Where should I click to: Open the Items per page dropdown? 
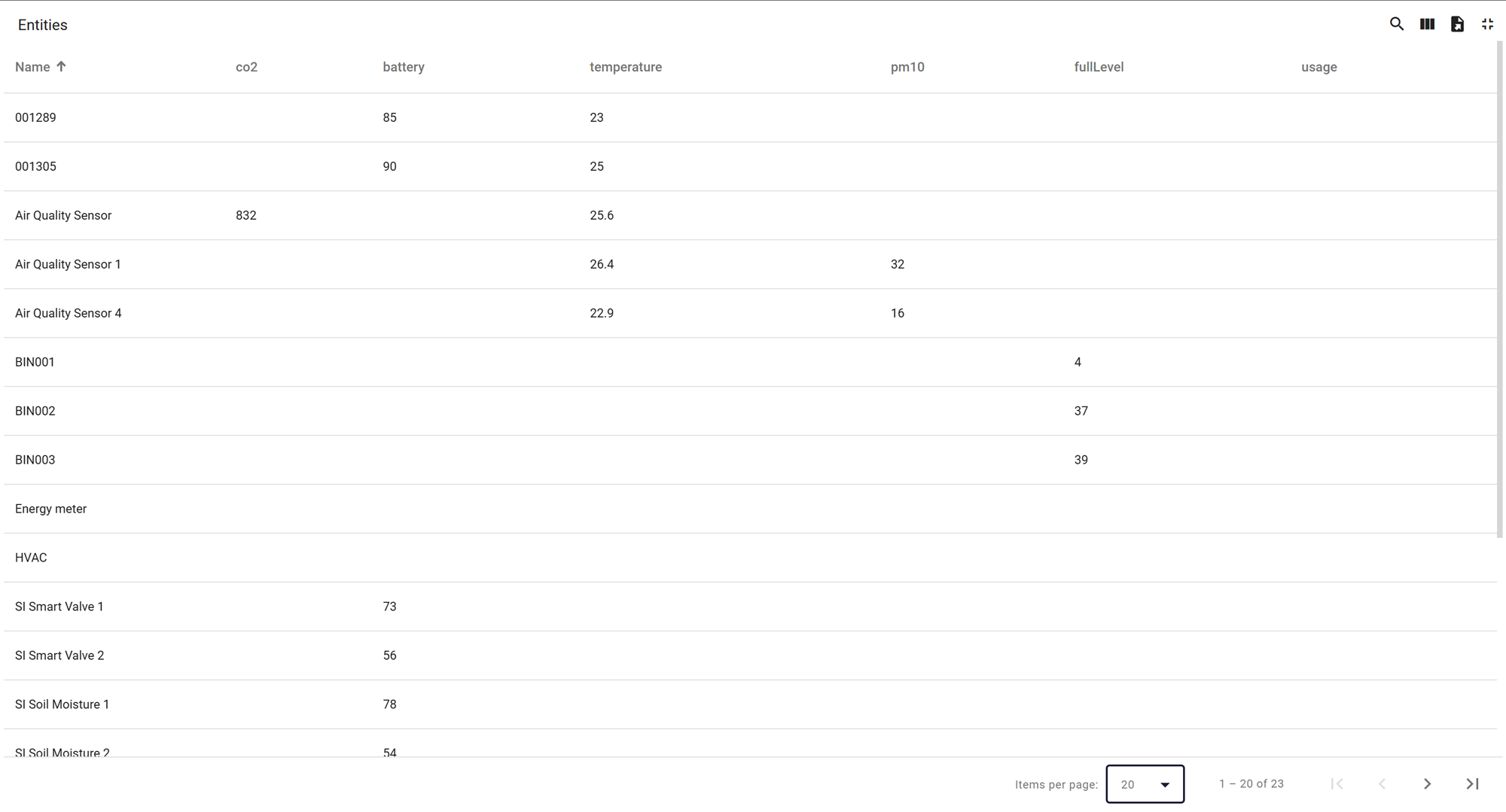1145,783
